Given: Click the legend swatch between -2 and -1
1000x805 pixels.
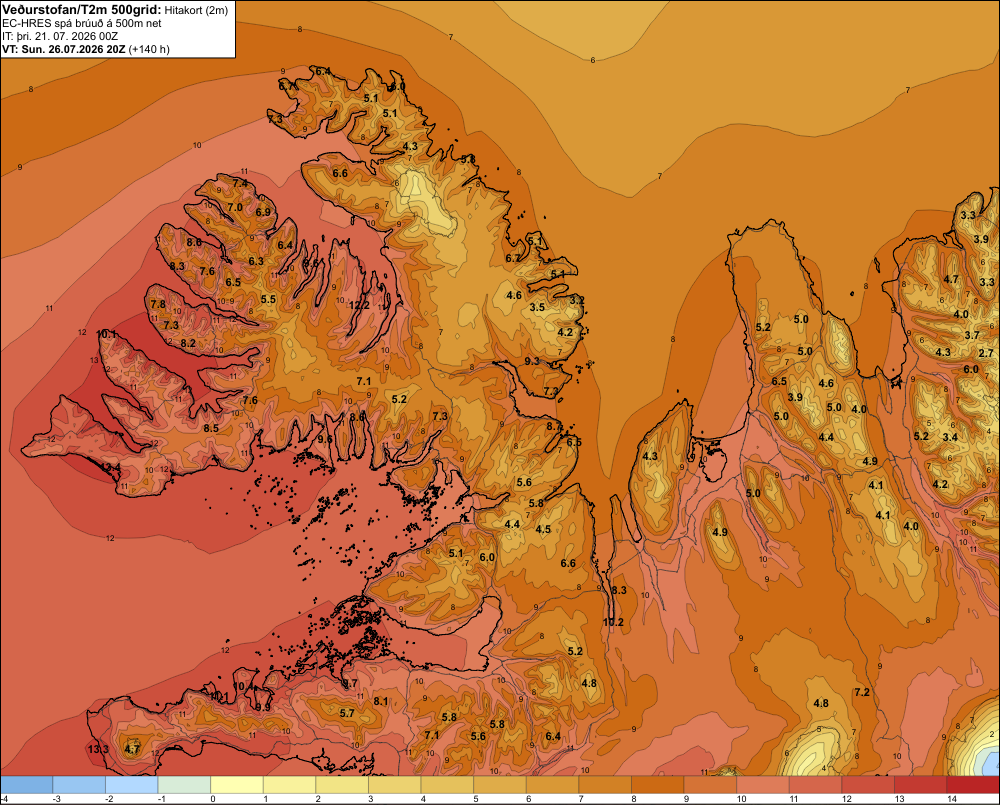Looking at the screenshot, I should pyautogui.click(x=132, y=784).
